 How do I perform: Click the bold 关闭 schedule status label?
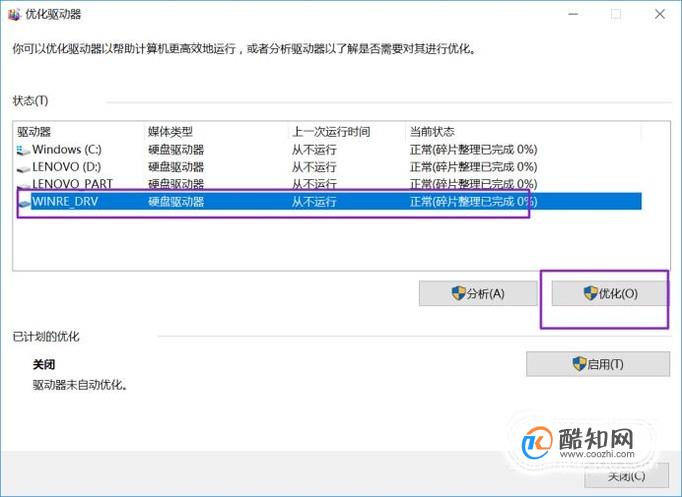[x=44, y=364]
